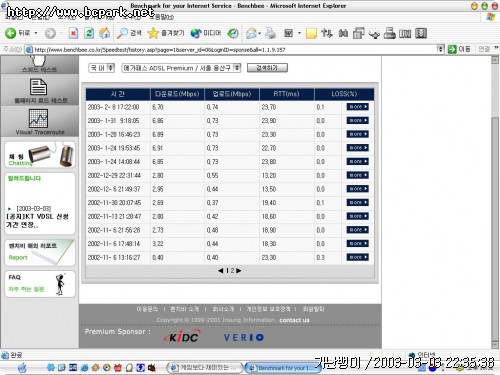Go to results page 2
The height and width of the screenshot is (375, 500).
tap(233, 271)
